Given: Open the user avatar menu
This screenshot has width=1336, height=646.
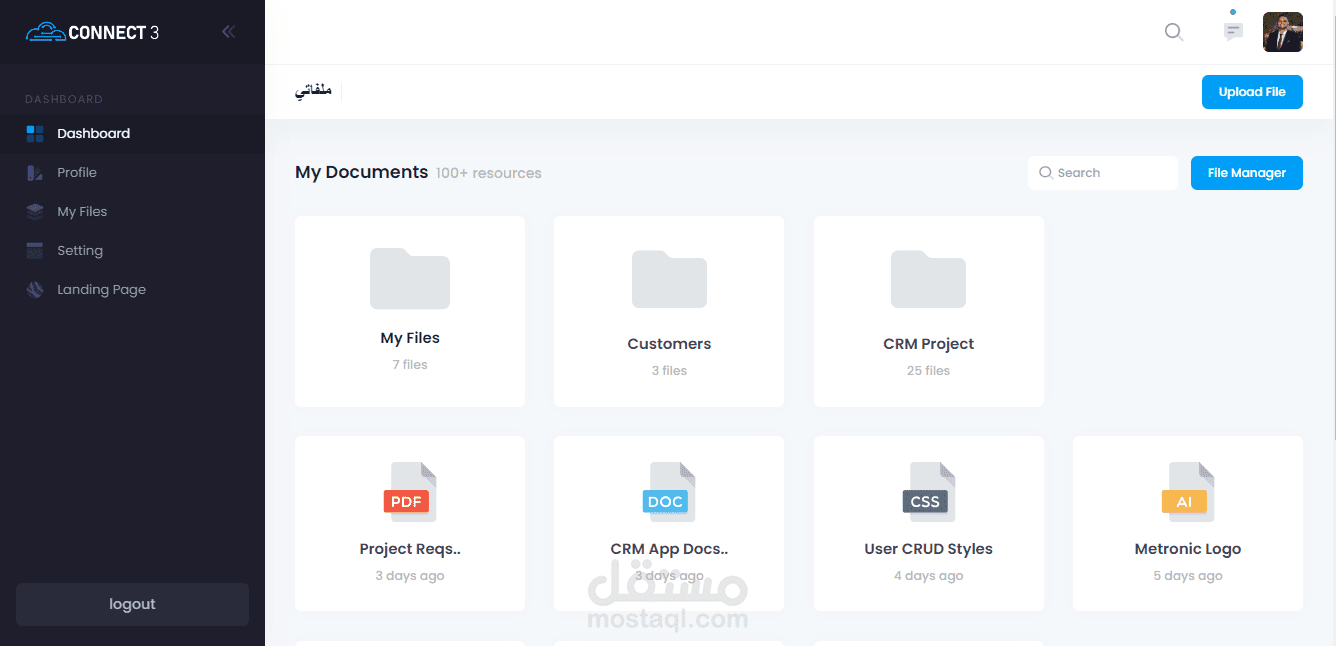Looking at the screenshot, I should click(x=1283, y=32).
